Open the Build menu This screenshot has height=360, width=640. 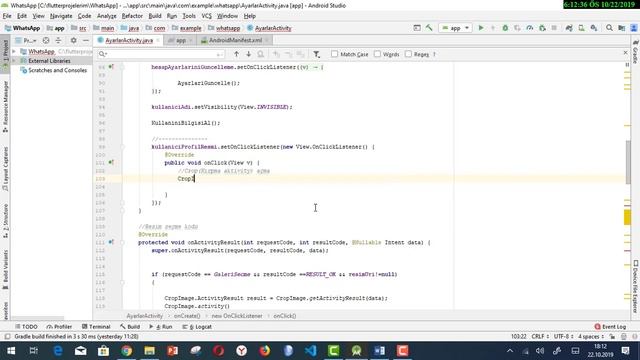tap(155, 16)
